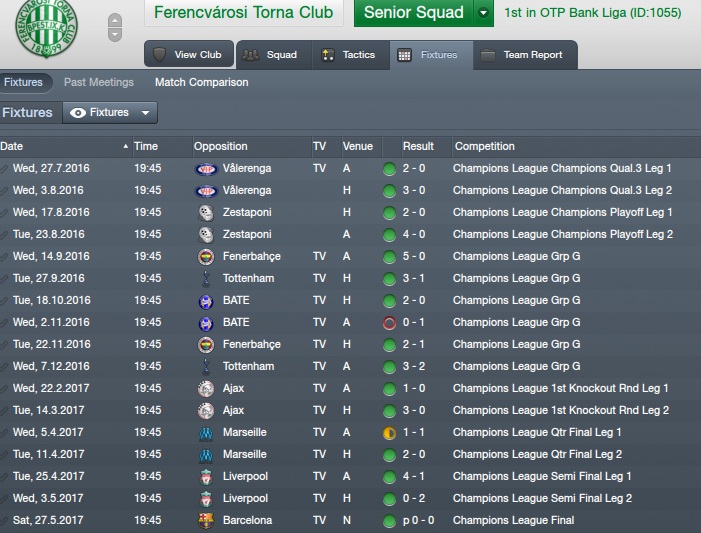Click the Ferencvárosi Torna Club name button
701x533 pixels.
pyautogui.click(x=243, y=13)
